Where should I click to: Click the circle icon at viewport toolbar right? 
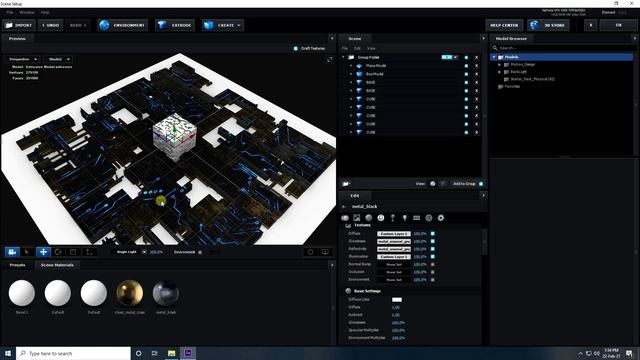pos(311,252)
